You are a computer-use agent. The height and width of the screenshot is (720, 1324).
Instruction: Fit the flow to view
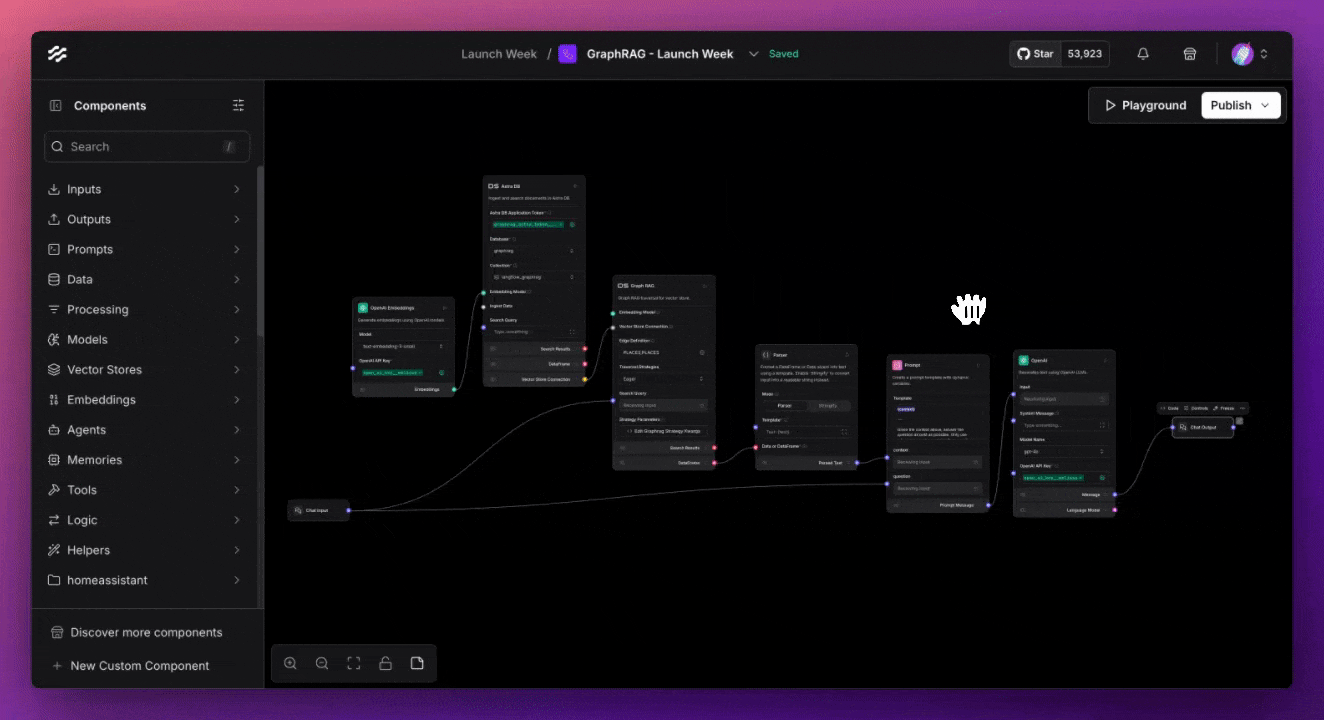[354, 663]
